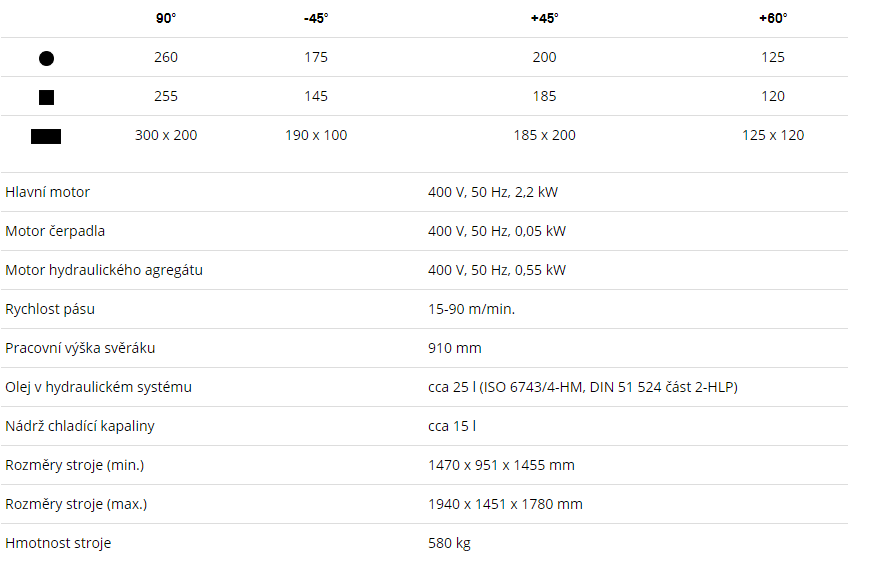Click the Motor hydraulického agregátu label

tap(104, 271)
